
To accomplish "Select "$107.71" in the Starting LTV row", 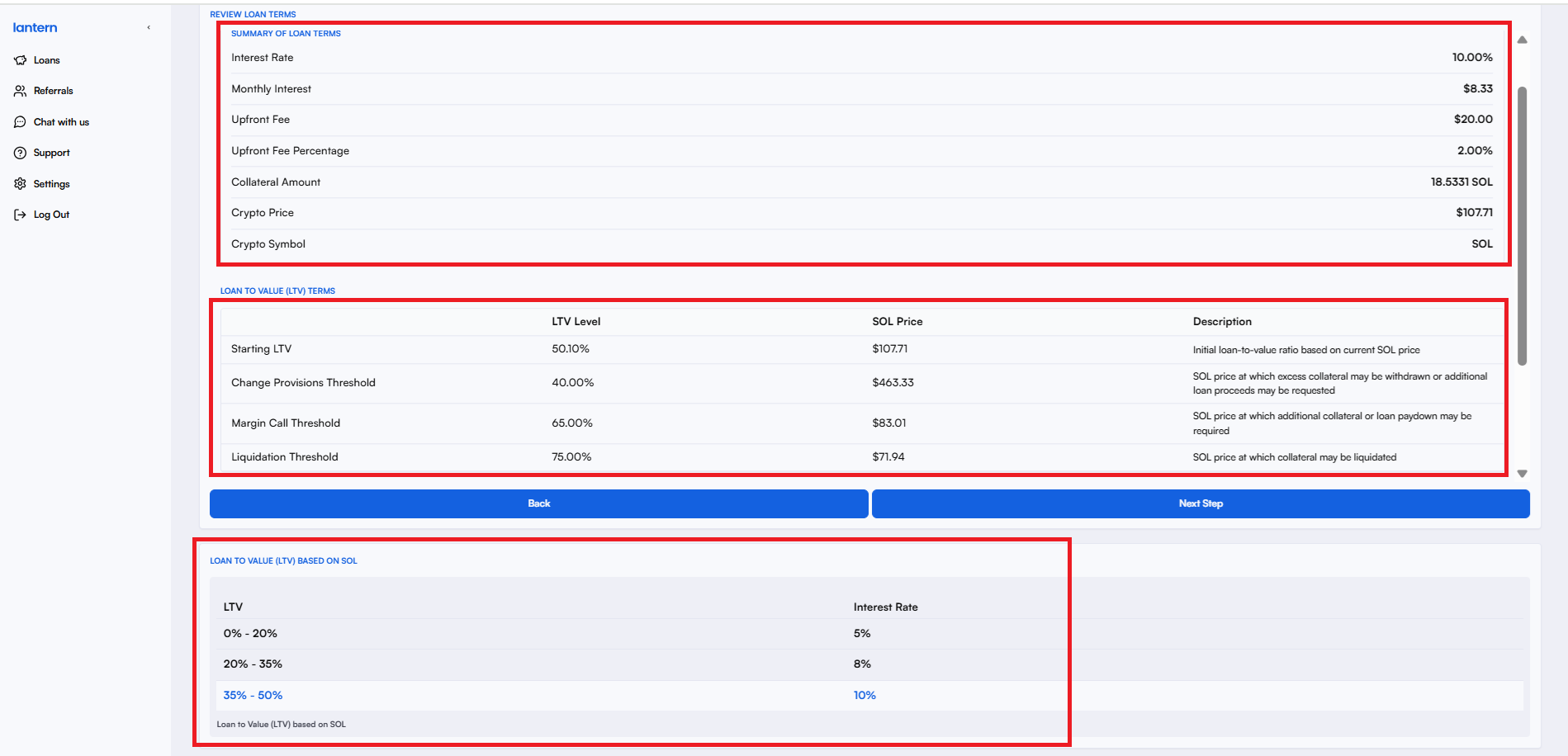I will tap(890, 349).
